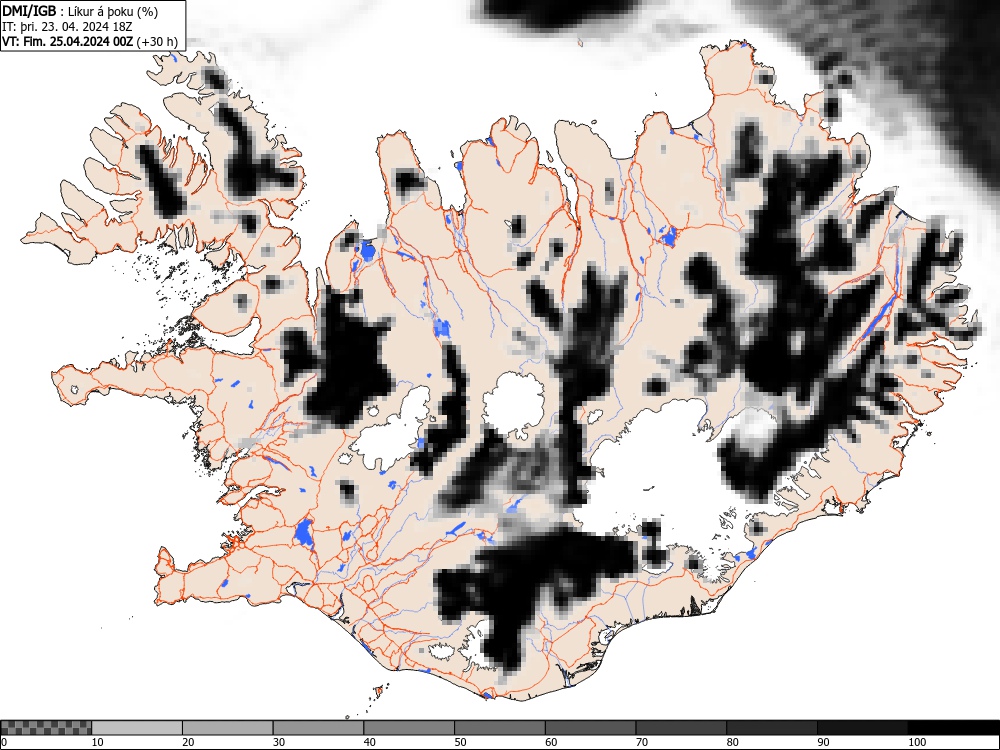The height and width of the screenshot is (750, 1000).
Task: Select the 60–70 legend dark gray swatch
Action: point(591,728)
